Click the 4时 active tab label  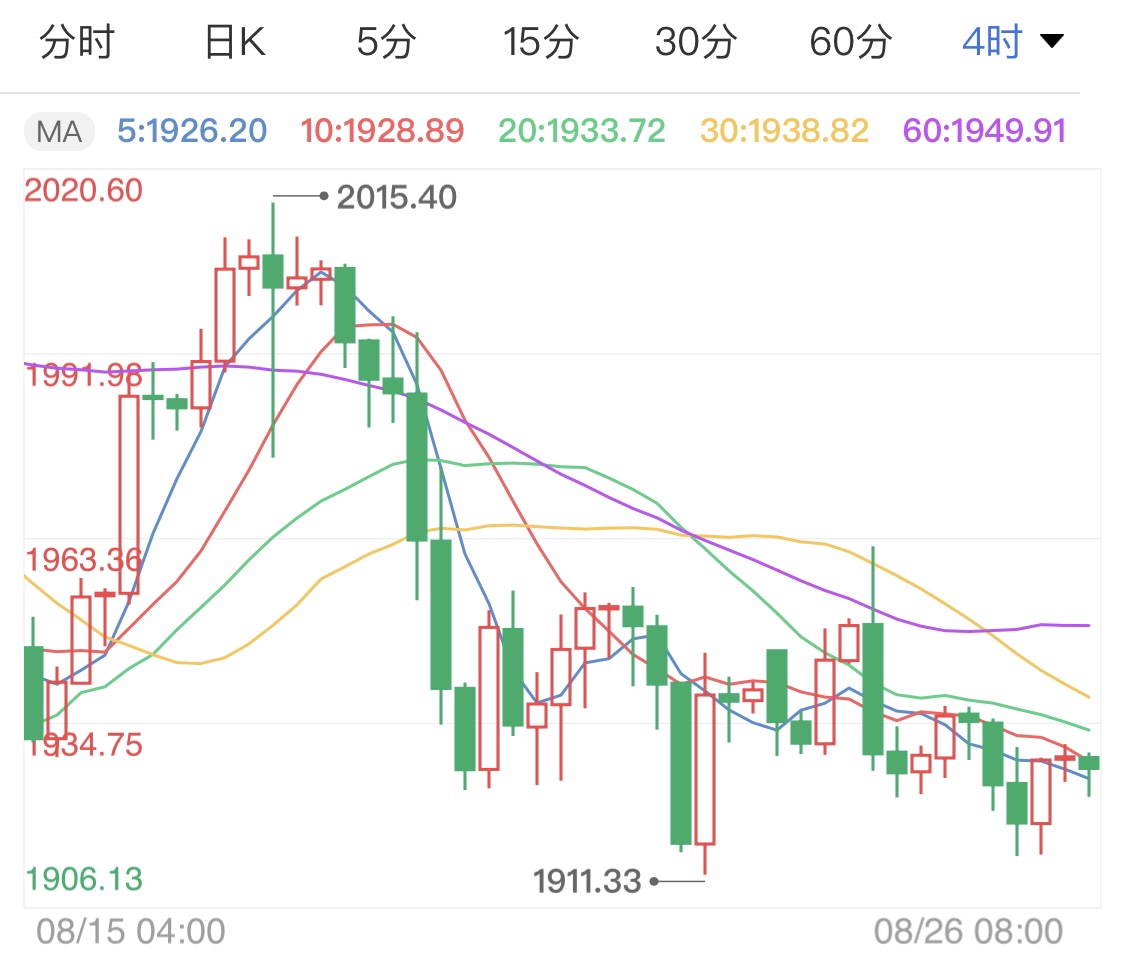pos(992,42)
